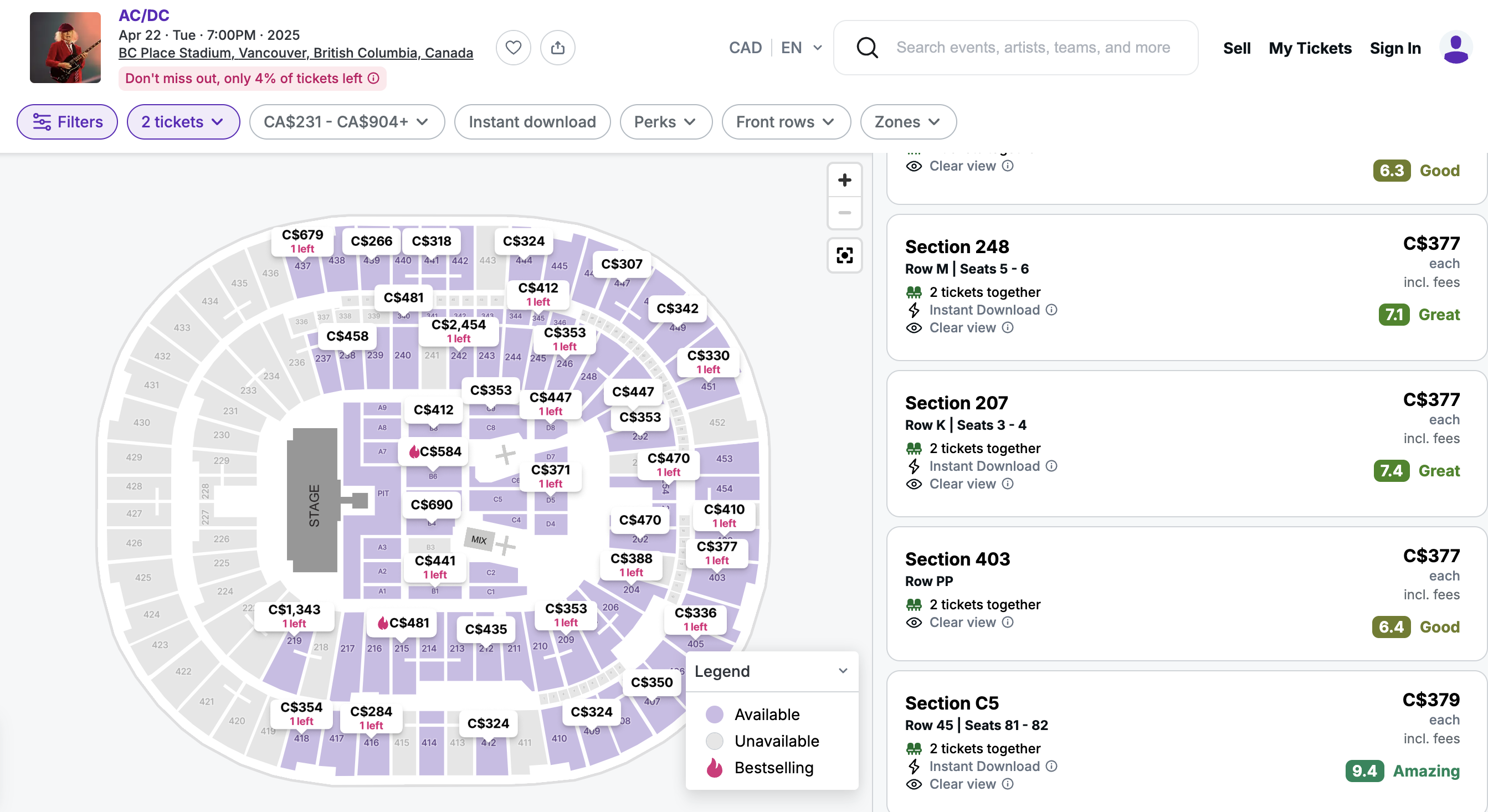Image resolution: width=1488 pixels, height=812 pixels.
Task: Open the share icon next to the heart
Action: (557, 47)
